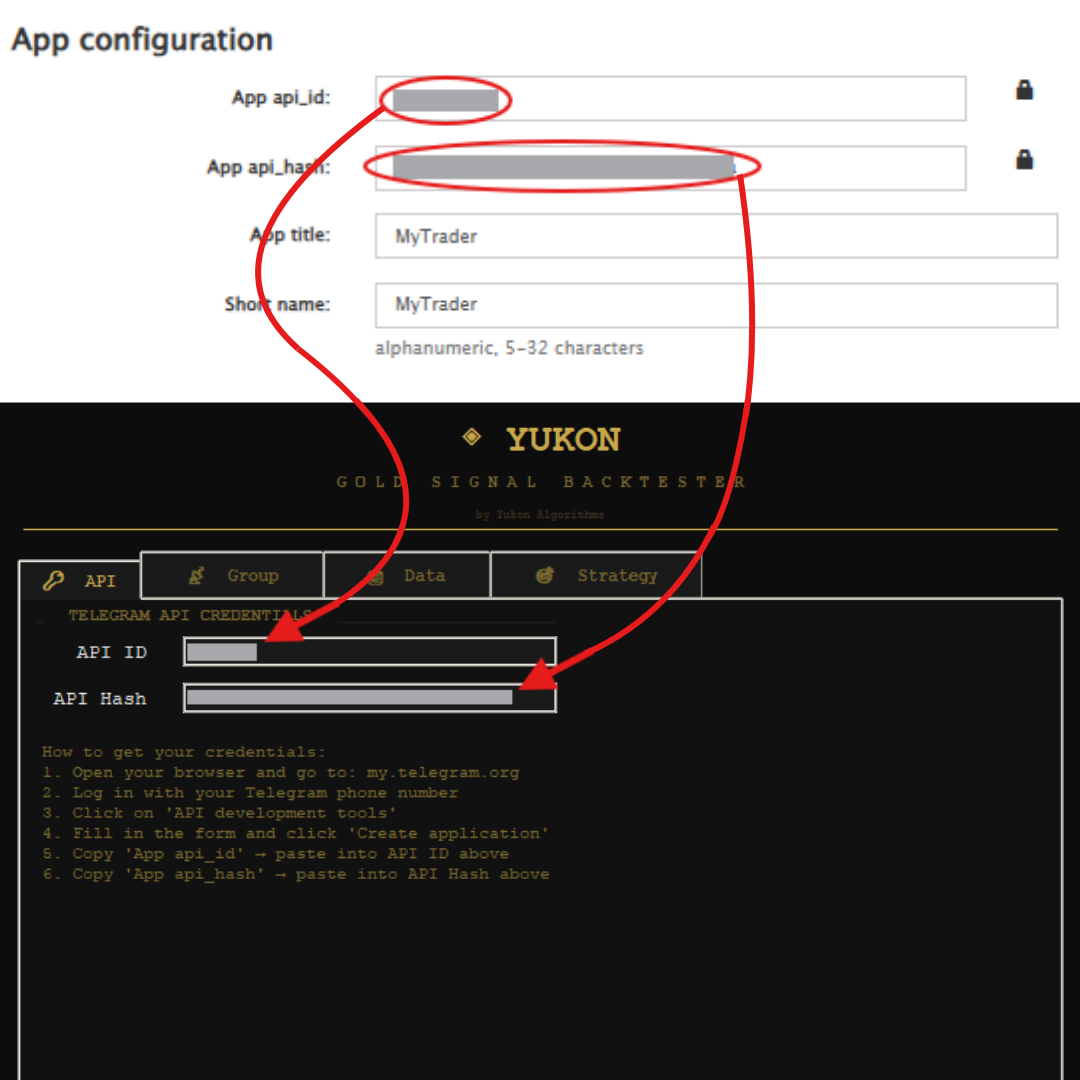
Task: Click the Strategy tab target icon
Action: 545,575
